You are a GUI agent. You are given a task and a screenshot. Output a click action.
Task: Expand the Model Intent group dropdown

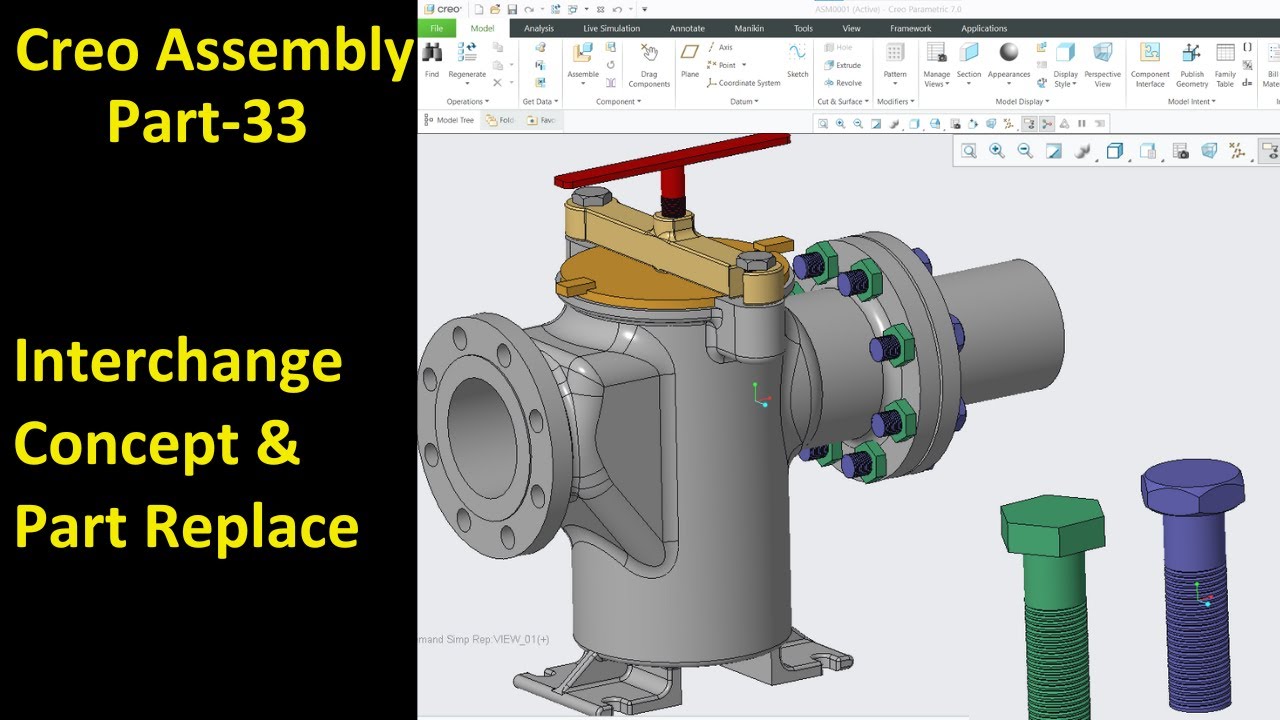[1192, 102]
